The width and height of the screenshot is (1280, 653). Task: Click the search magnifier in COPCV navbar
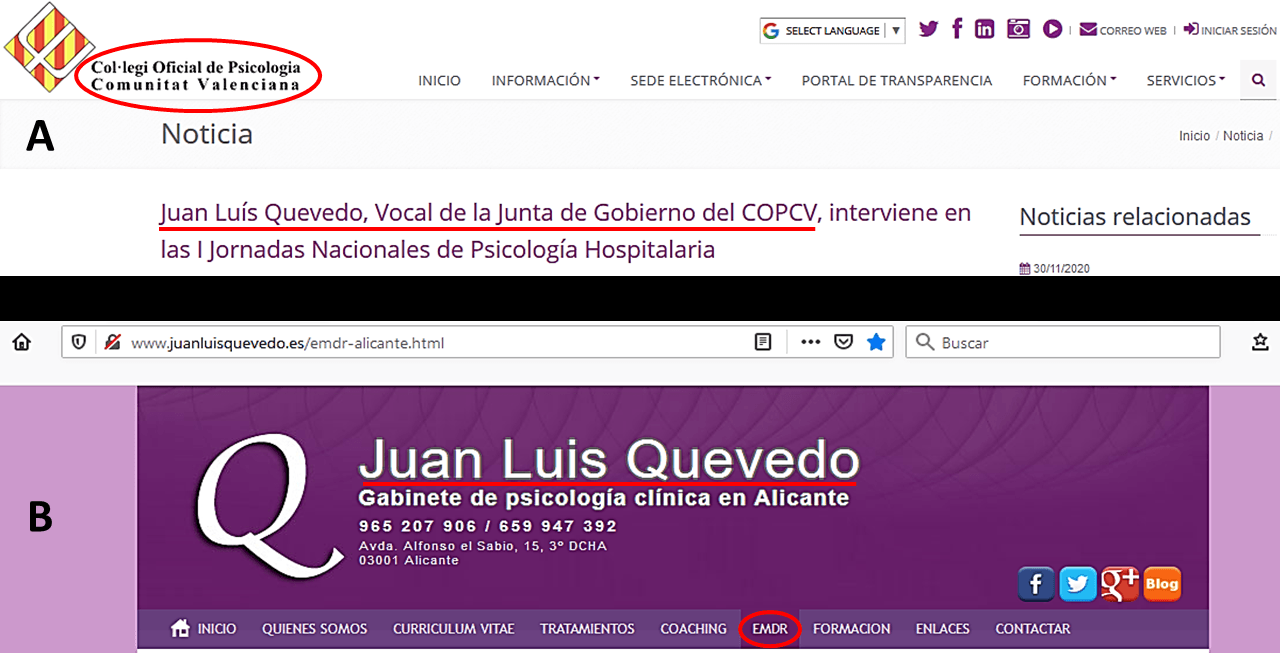pos(1258,80)
